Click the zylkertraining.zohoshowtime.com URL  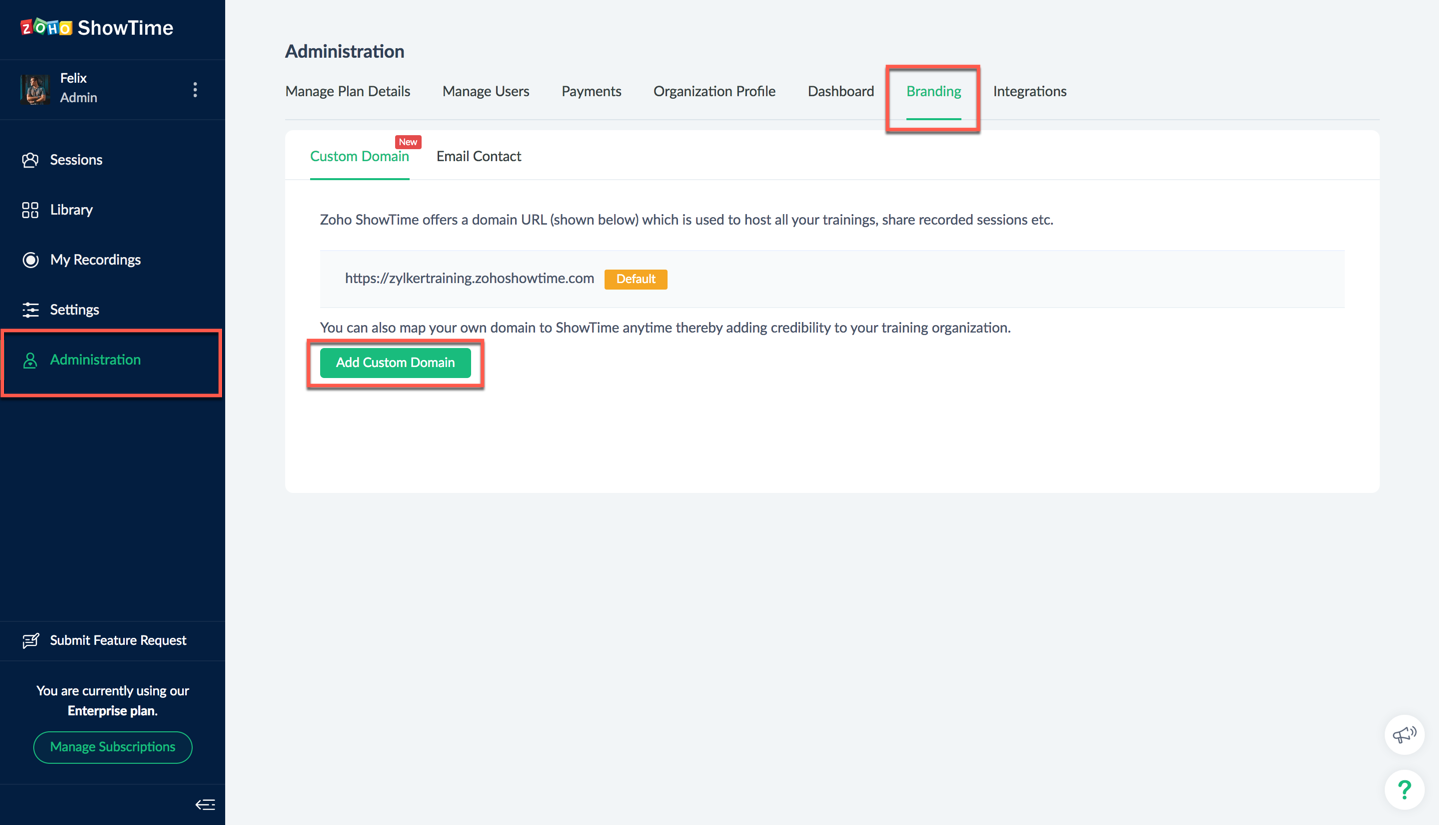[469, 278]
